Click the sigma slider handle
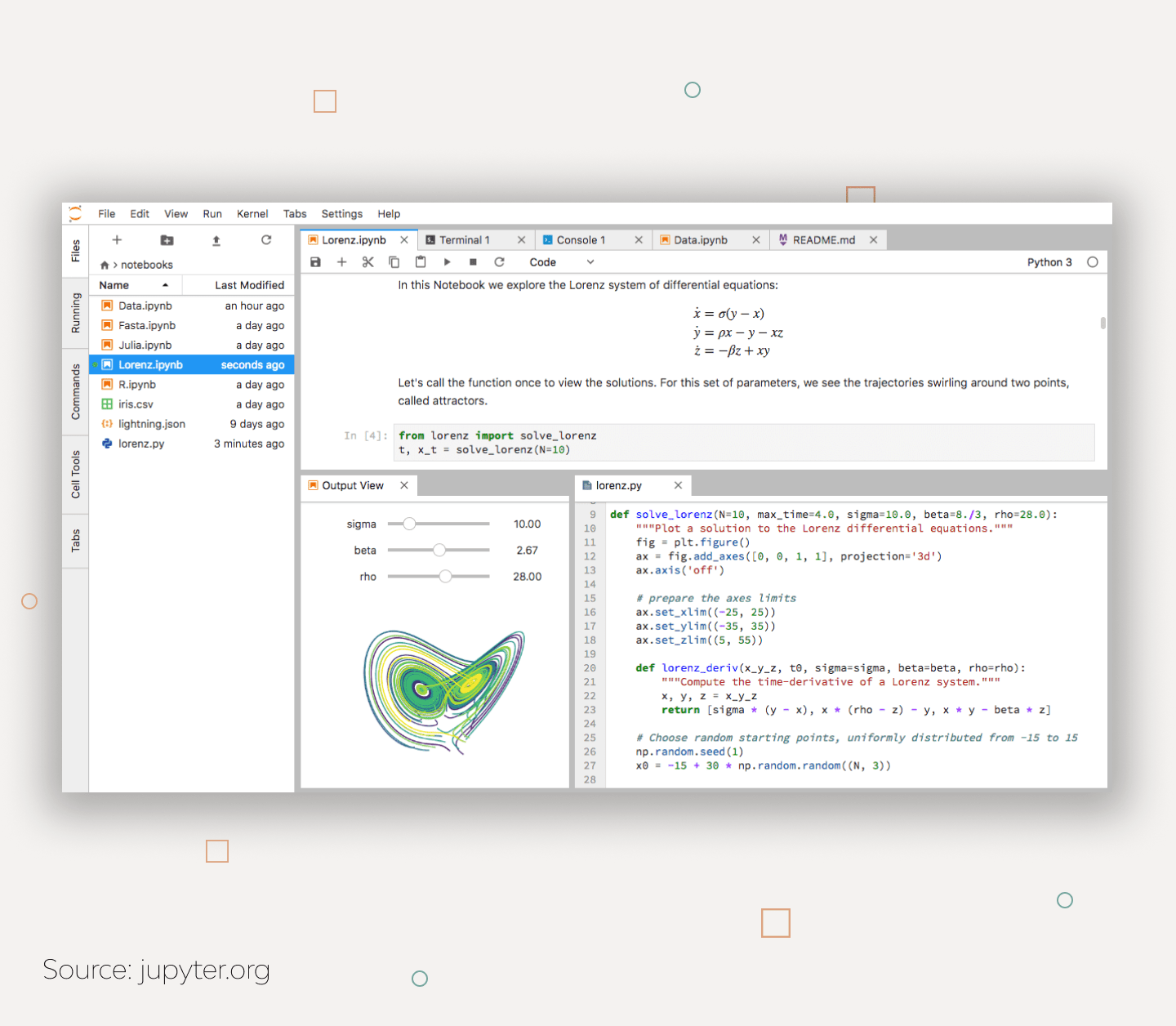This screenshot has width=1176, height=1026. click(x=410, y=524)
